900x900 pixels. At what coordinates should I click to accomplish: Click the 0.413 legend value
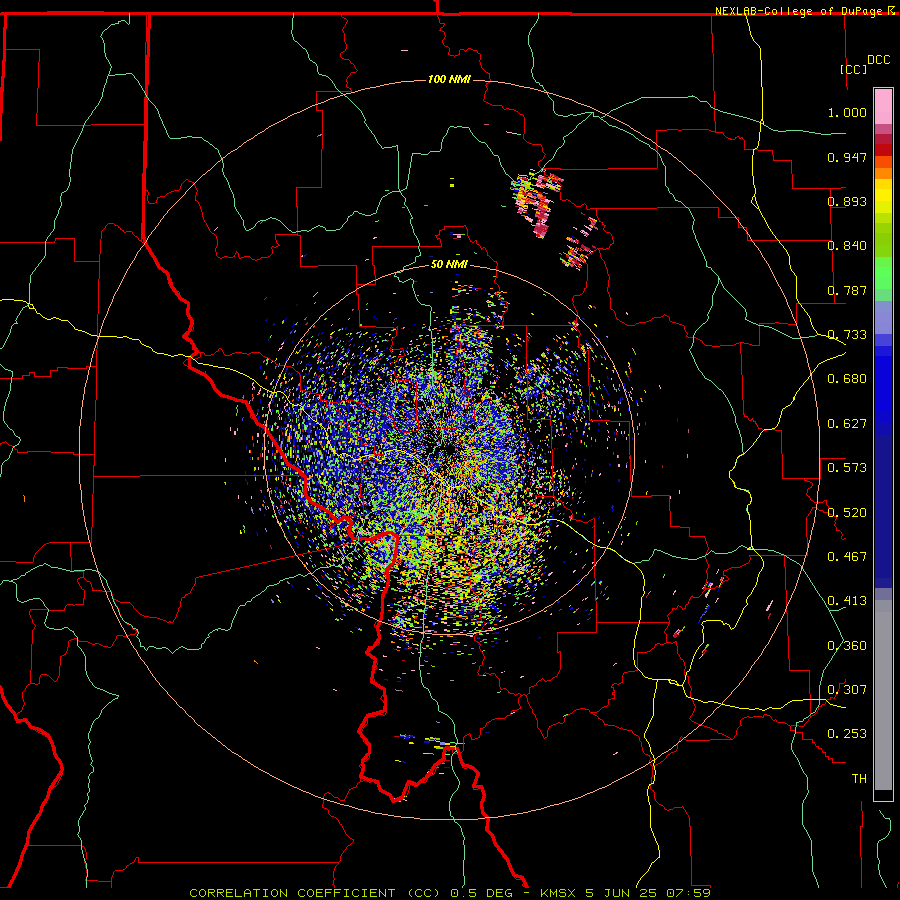847,601
